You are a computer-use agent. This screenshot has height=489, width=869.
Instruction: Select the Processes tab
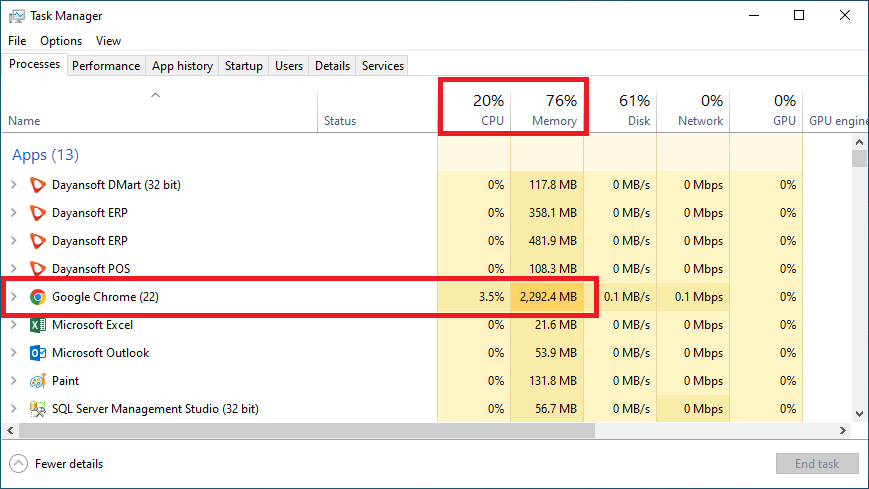34,64
